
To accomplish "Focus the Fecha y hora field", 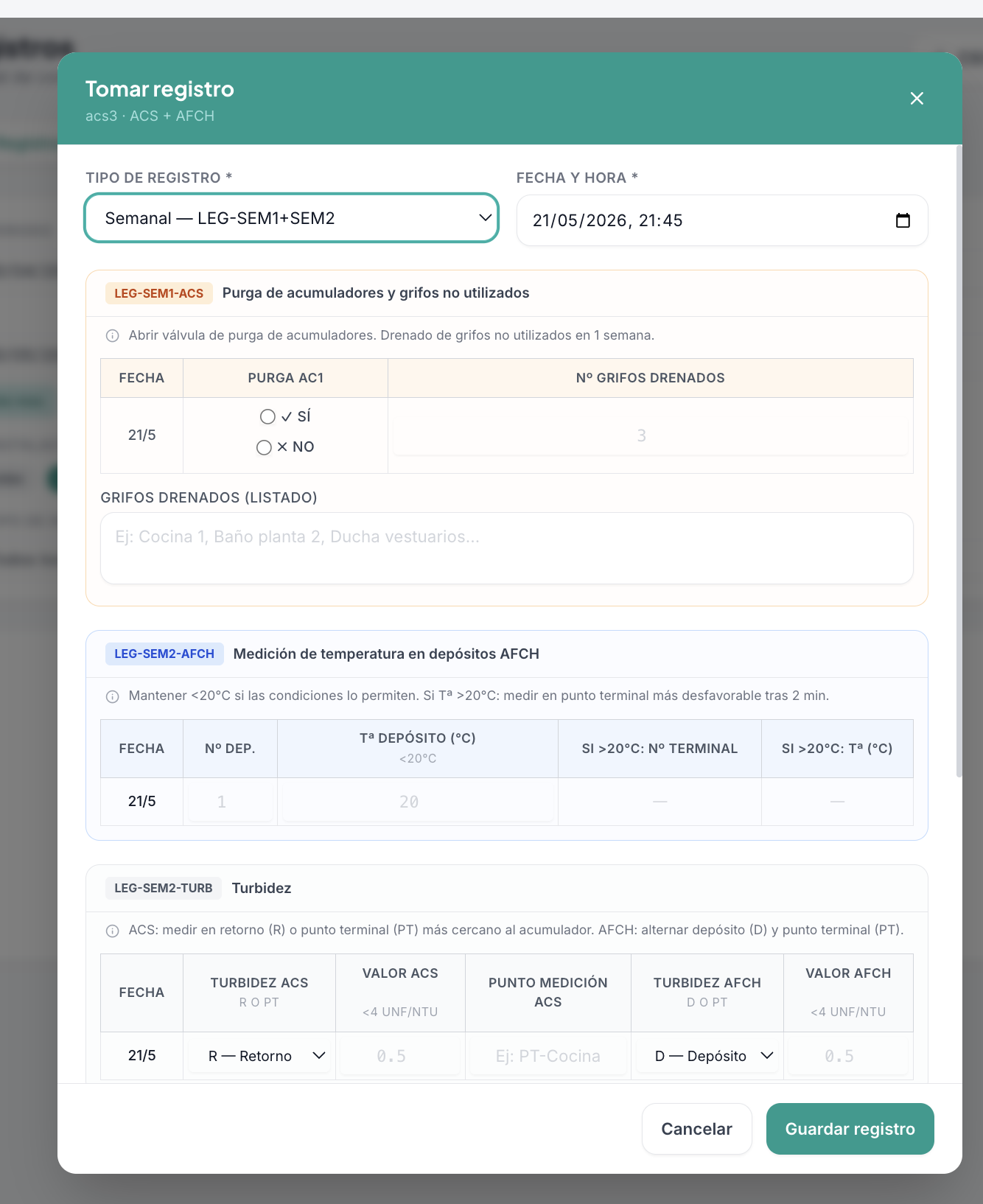I will (722, 220).
